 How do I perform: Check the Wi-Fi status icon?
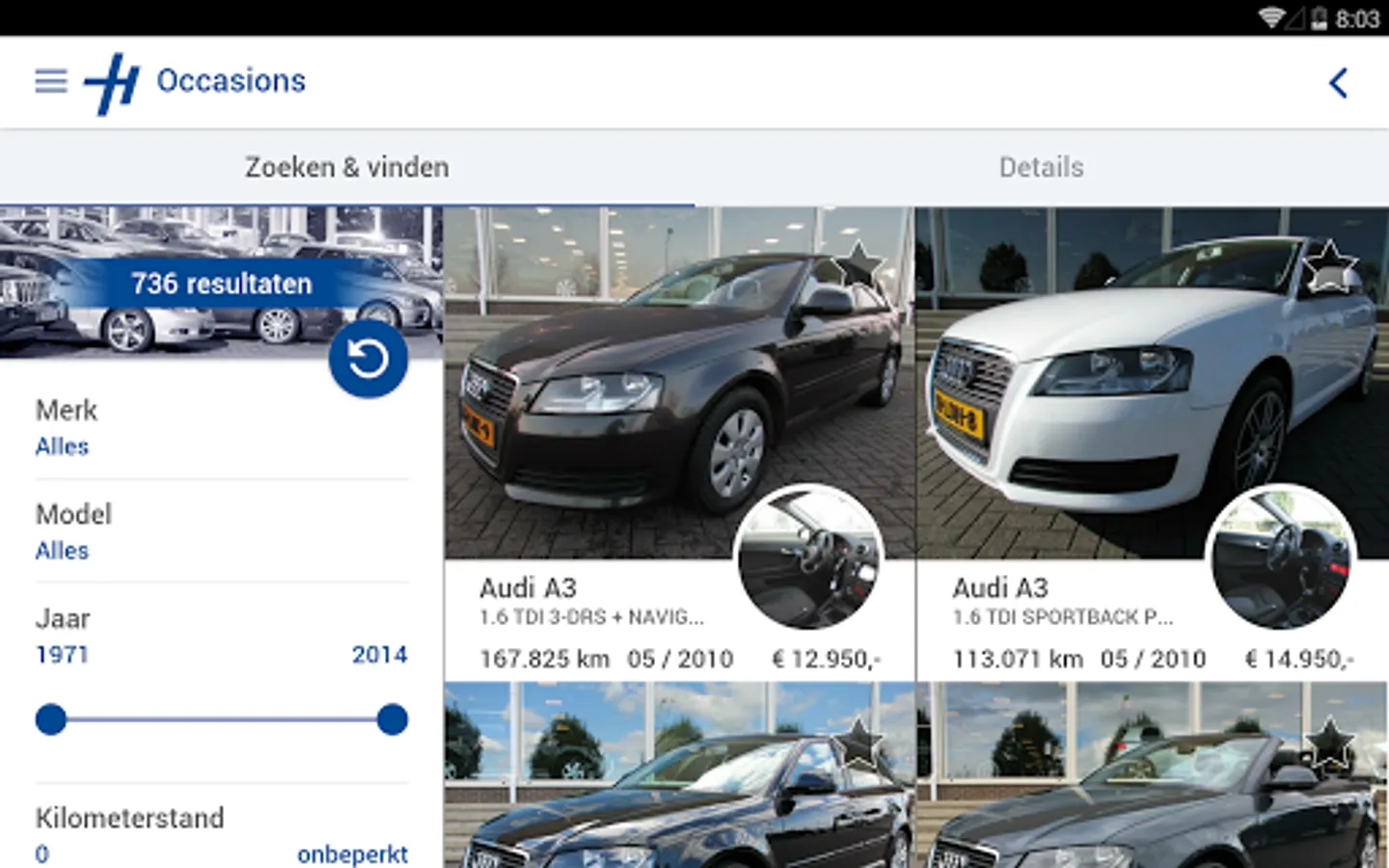point(1272,18)
